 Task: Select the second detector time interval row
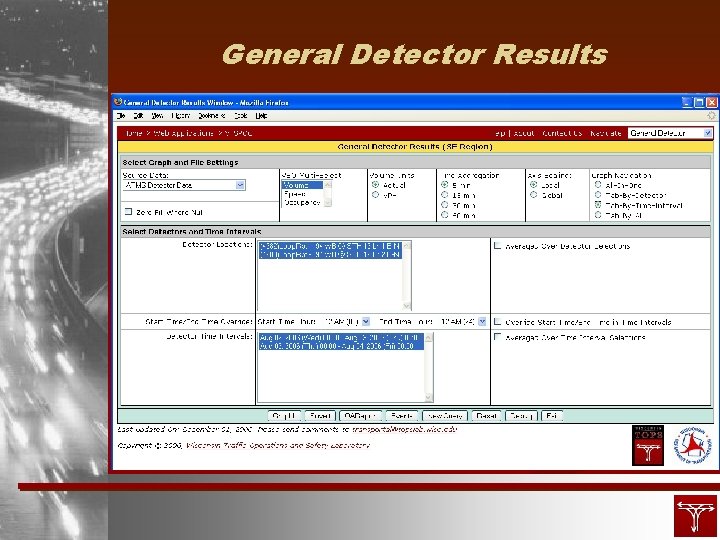coord(341,346)
